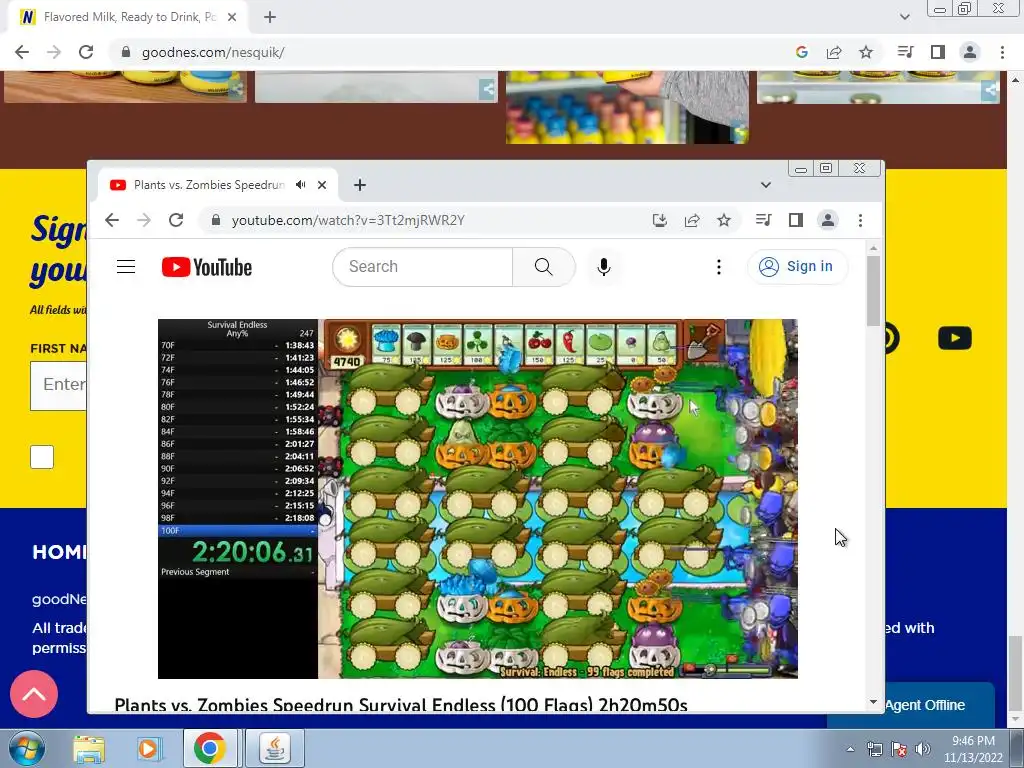
Task: Open the YouTube hamburger guide menu
Action: (x=126, y=266)
